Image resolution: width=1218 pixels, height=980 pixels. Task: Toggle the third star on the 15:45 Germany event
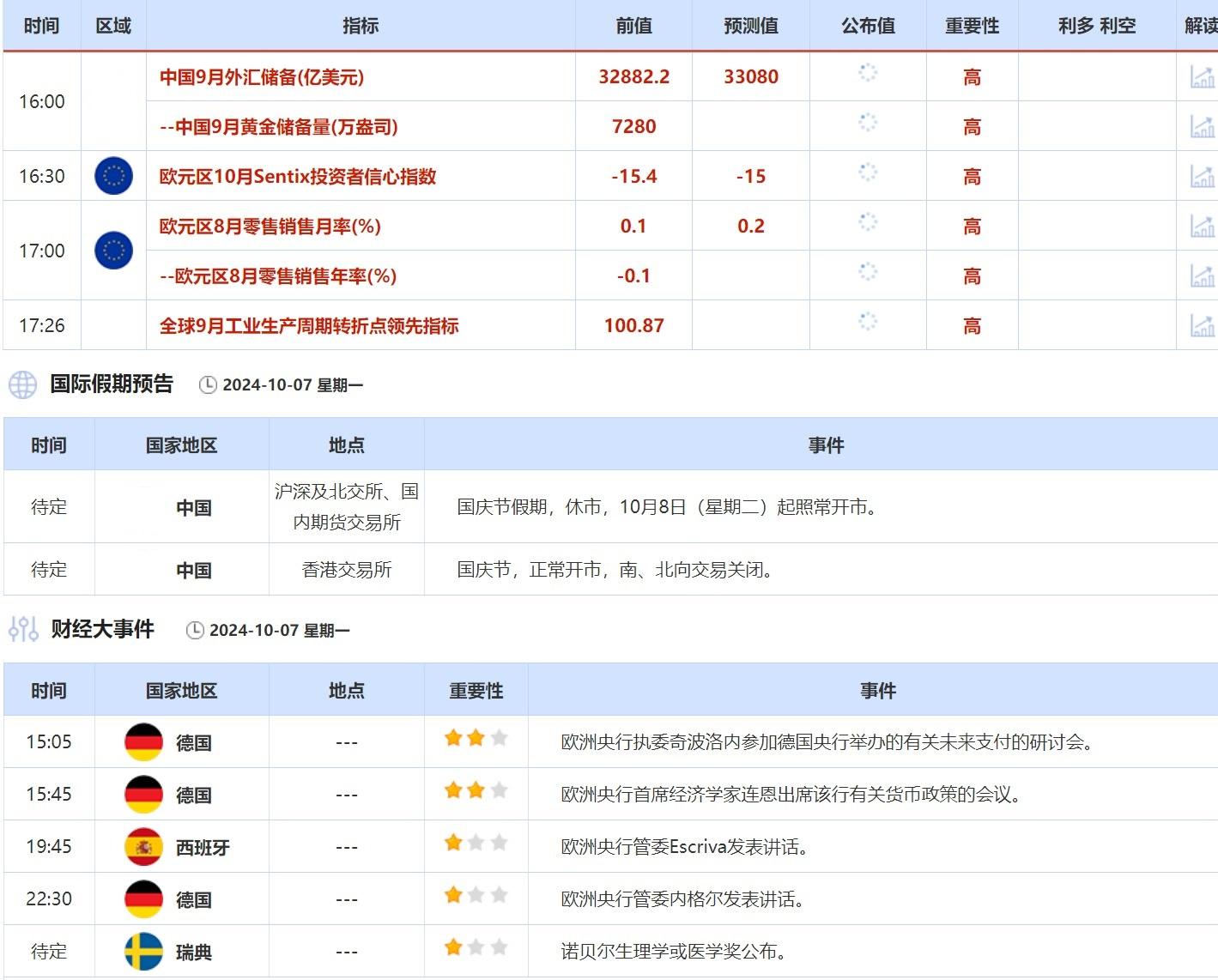pos(500,789)
